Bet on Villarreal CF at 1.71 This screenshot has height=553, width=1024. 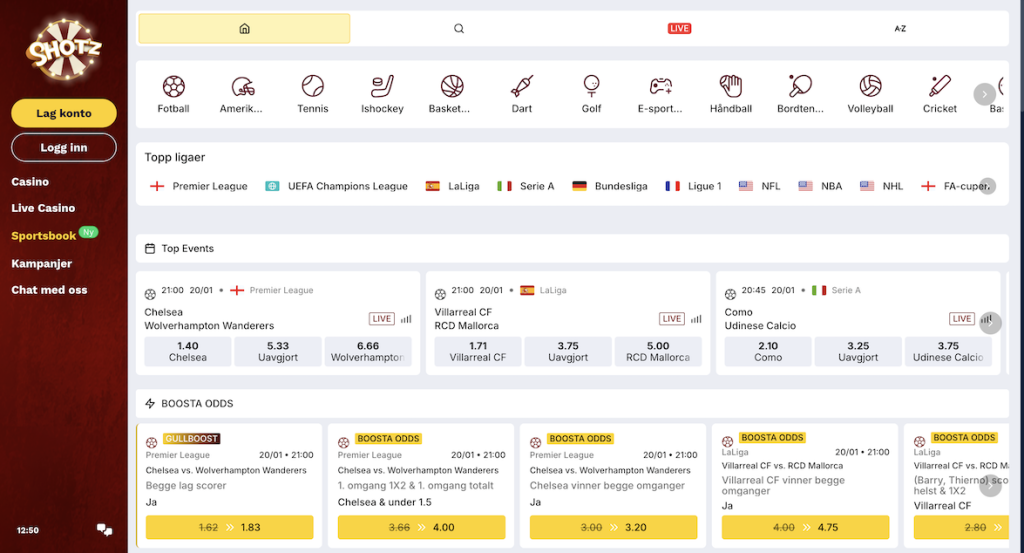[x=478, y=351]
